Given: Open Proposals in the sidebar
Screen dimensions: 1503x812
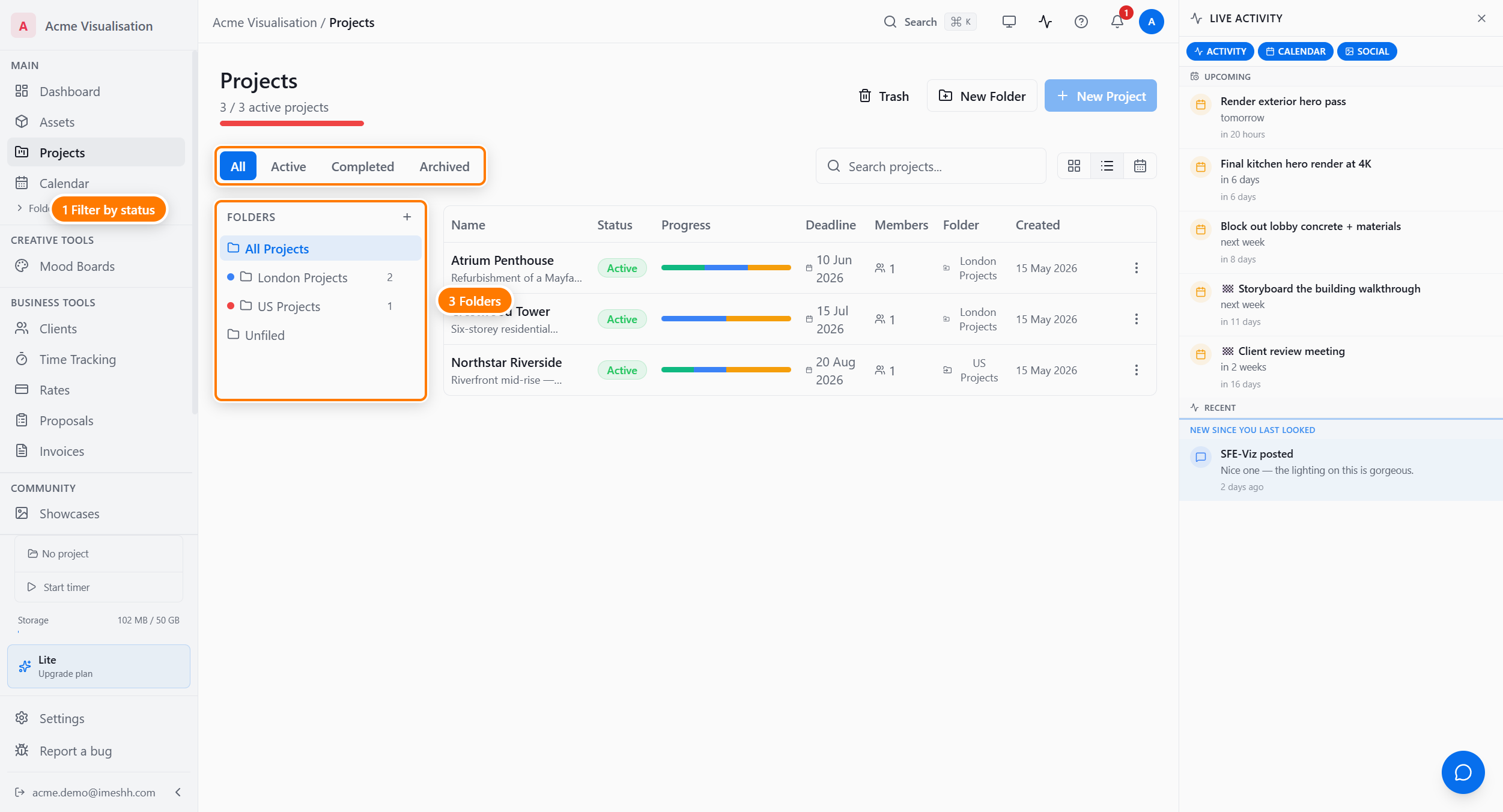Looking at the screenshot, I should (x=96, y=420).
